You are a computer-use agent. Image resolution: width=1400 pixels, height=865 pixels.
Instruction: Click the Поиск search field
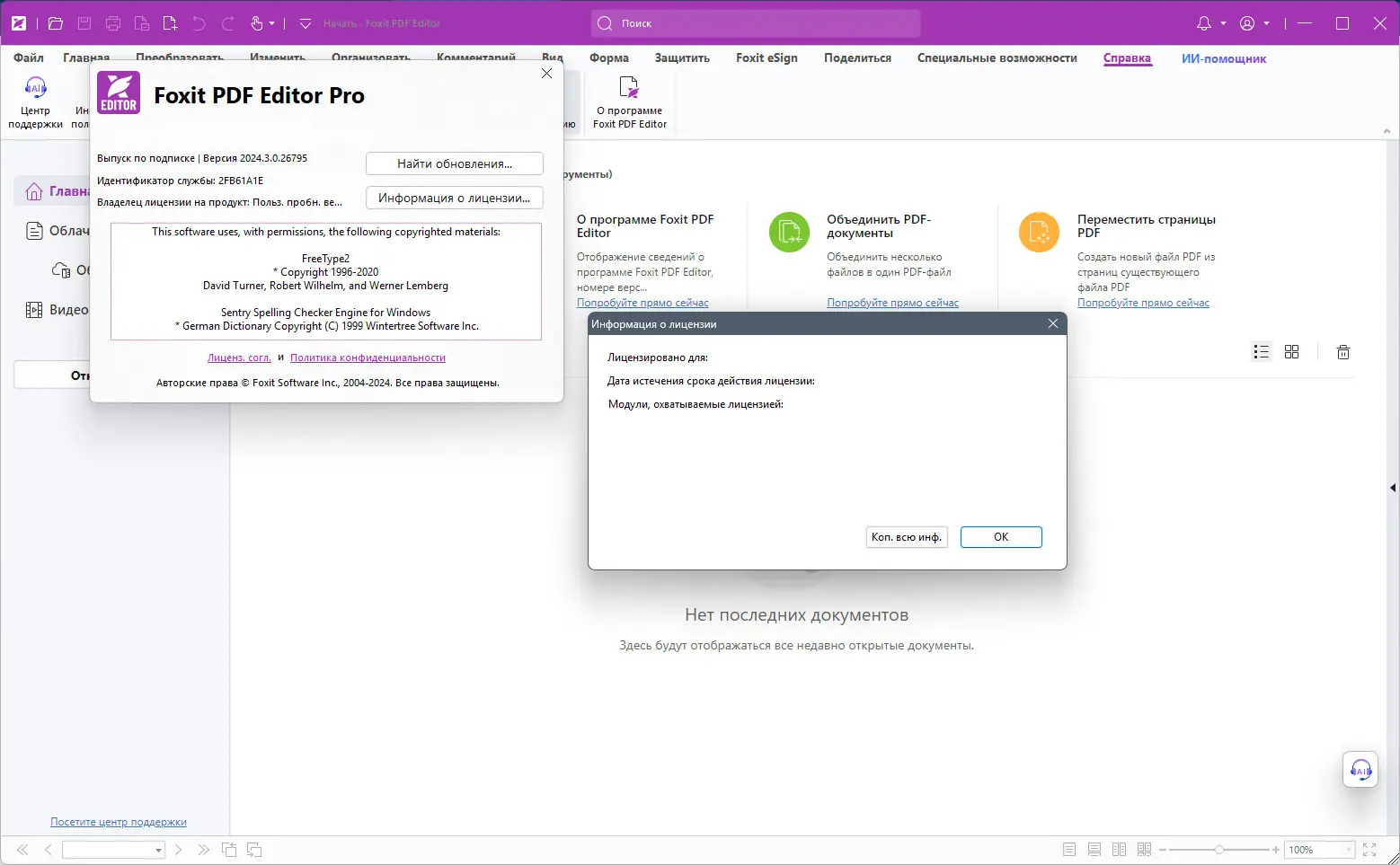point(756,23)
